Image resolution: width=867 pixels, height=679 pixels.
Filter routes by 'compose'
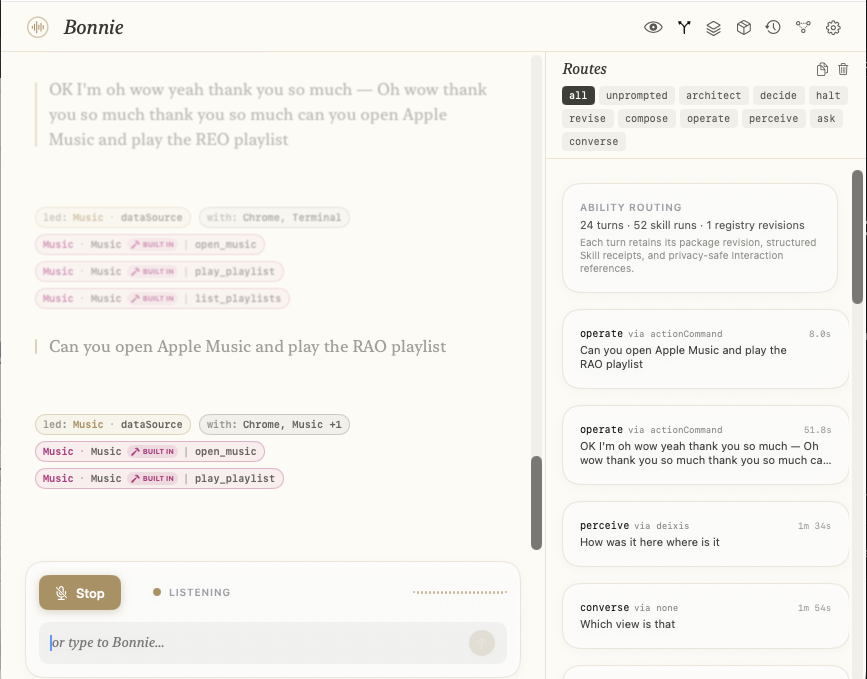(x=646, y=118)
